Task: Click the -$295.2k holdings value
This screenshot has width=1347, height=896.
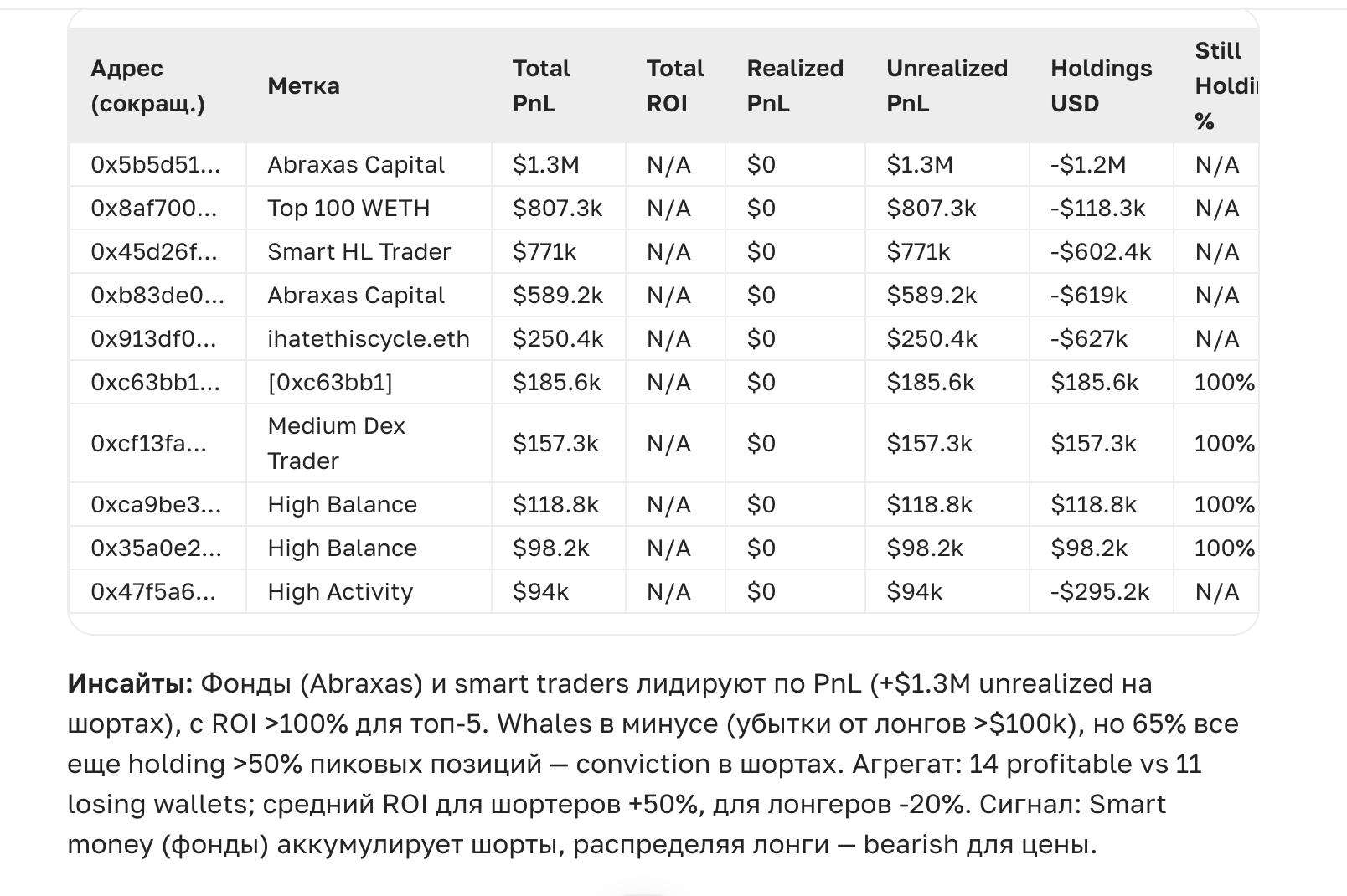Action: coord(1100,592)
